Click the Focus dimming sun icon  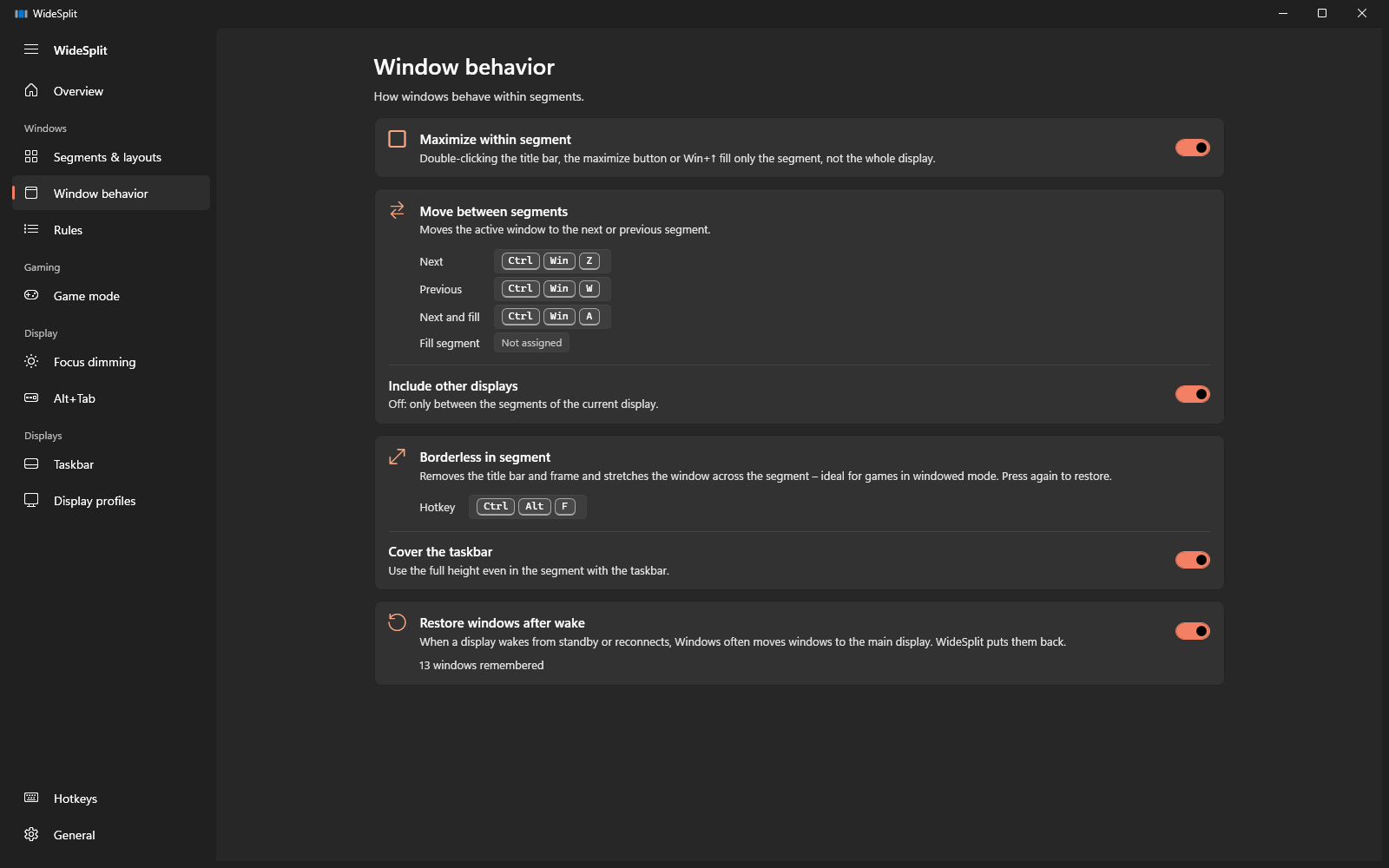31,361
